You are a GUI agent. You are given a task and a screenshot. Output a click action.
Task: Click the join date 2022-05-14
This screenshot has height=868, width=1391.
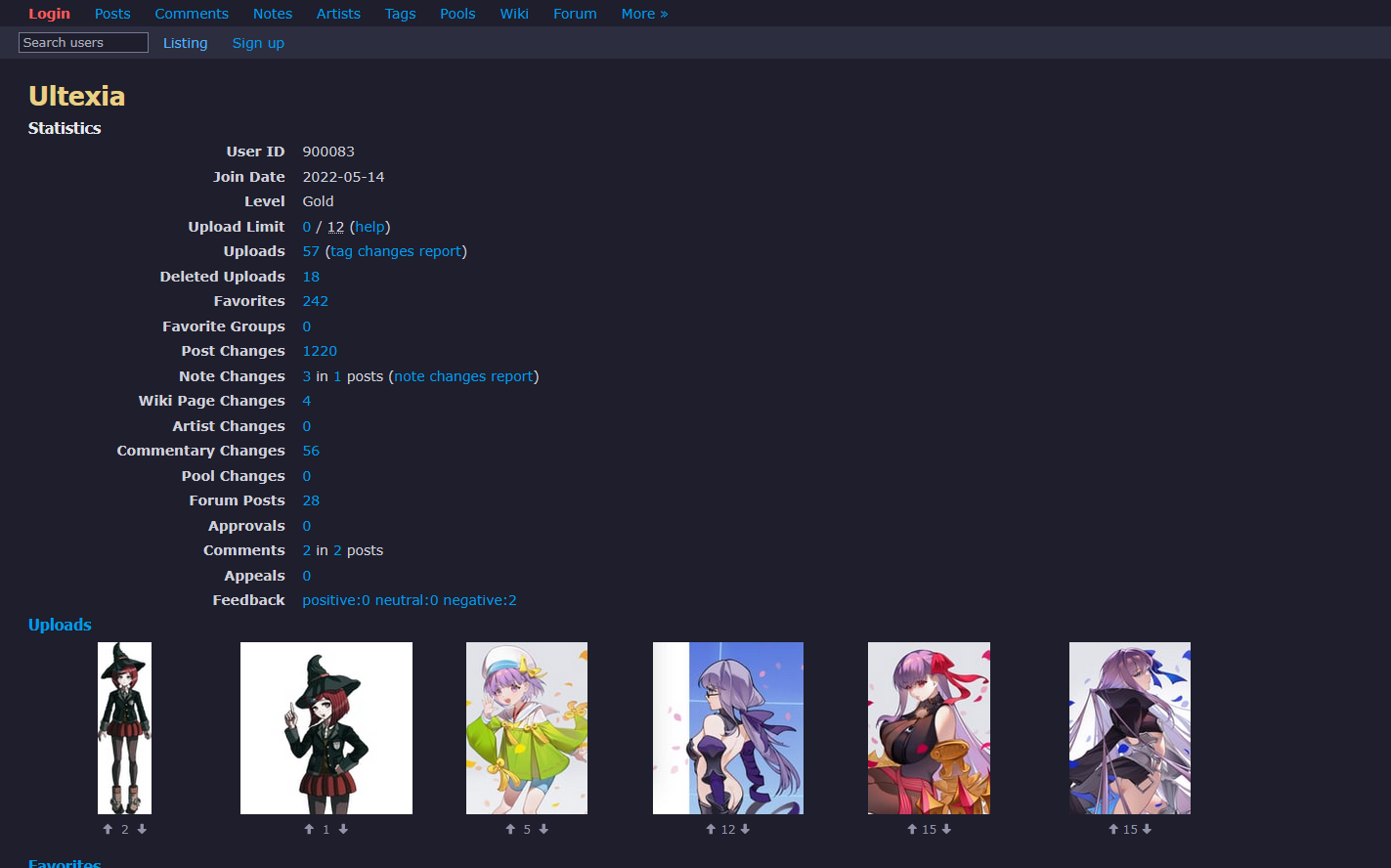coord(343,177)
